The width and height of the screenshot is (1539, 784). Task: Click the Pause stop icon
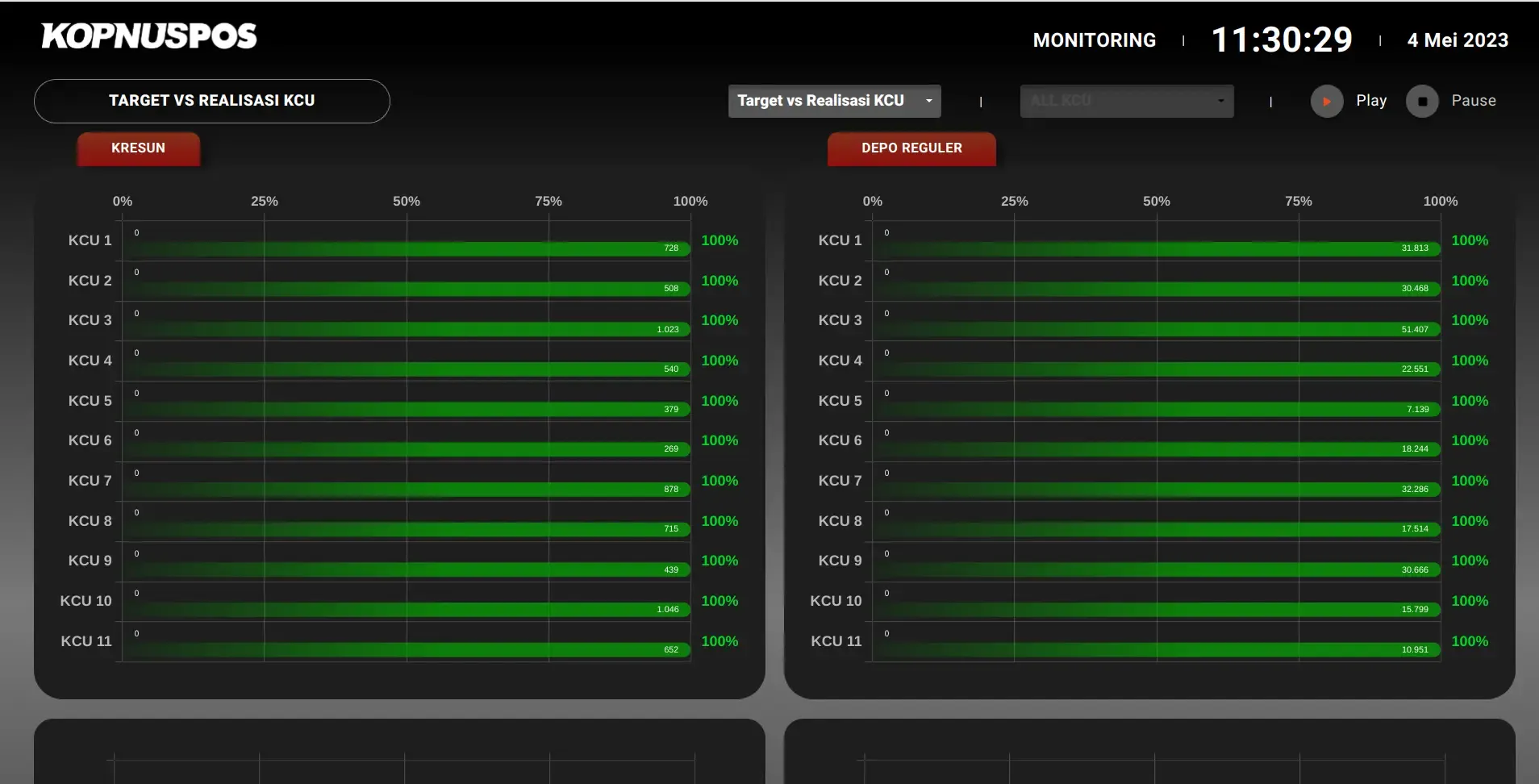(1422, 102)
